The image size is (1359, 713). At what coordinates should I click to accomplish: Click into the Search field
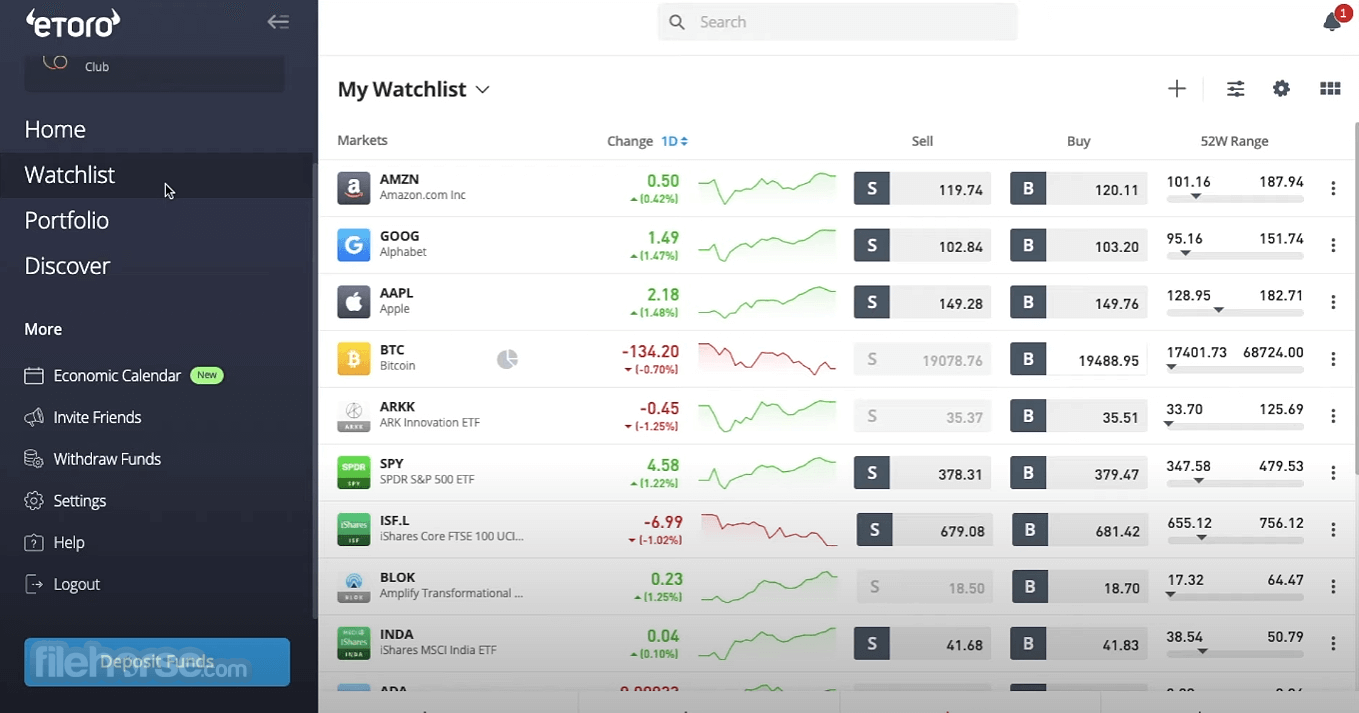[837, 22]
